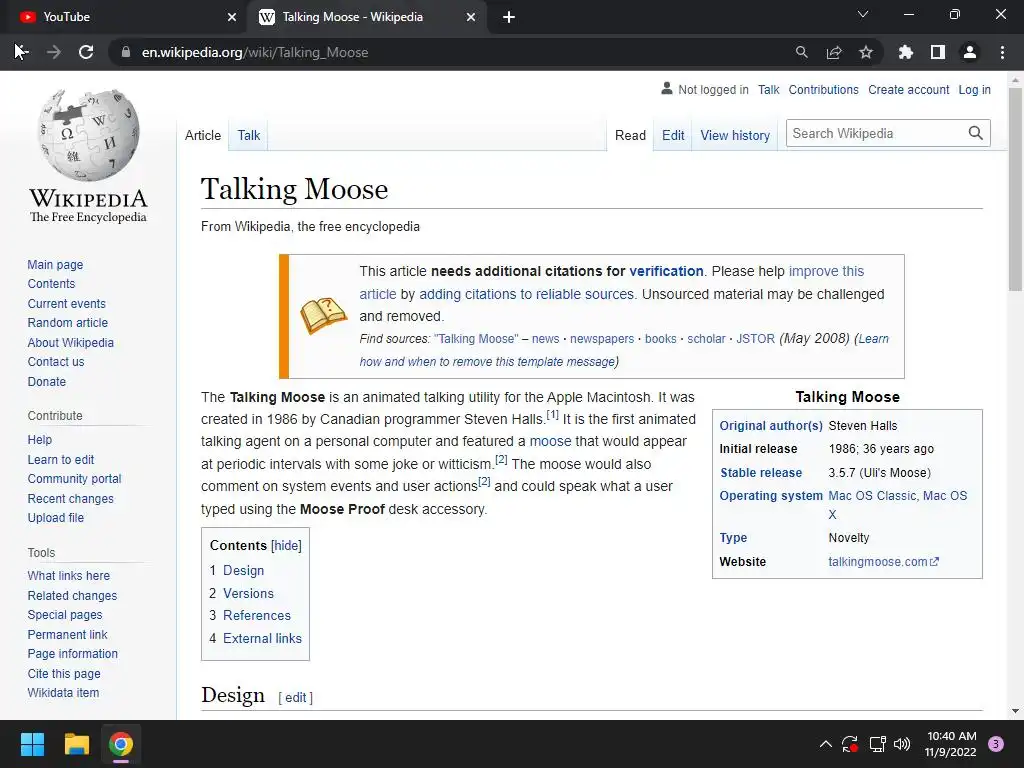The height and width of the screenshot is (768, 1024).
Task: Click the citation book icon in the notice
Action: coord(323,316)
